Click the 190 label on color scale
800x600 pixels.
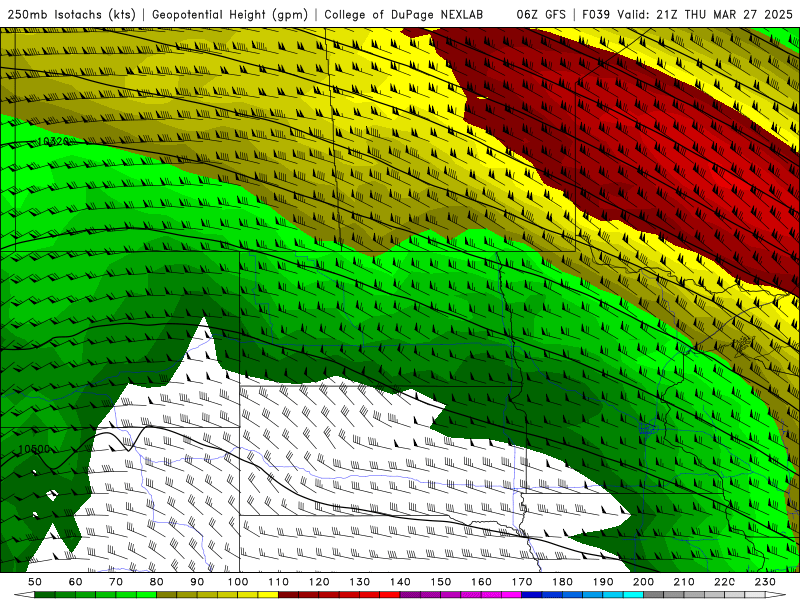(603, 582)
